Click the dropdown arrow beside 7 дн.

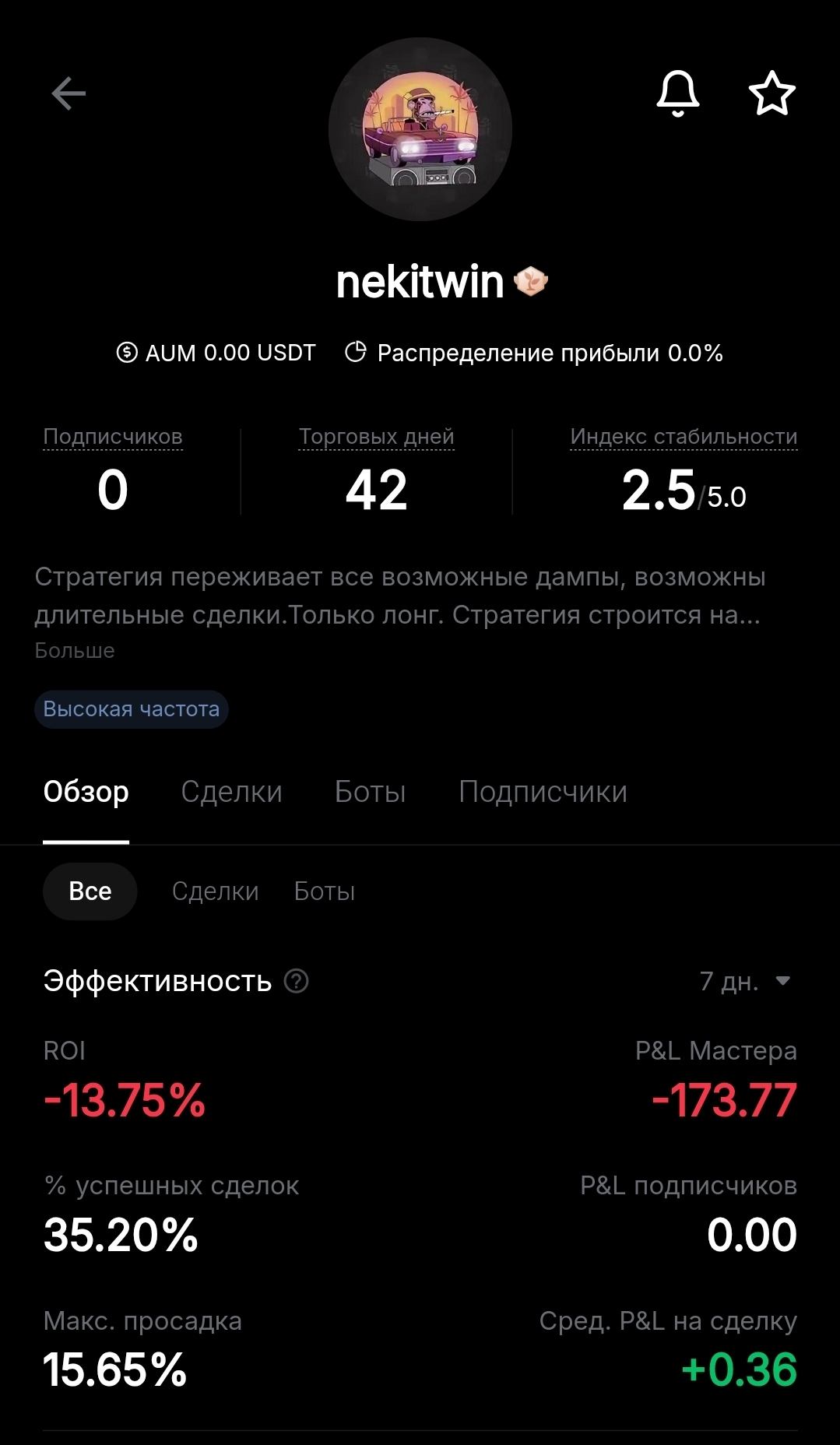[783, 981]
